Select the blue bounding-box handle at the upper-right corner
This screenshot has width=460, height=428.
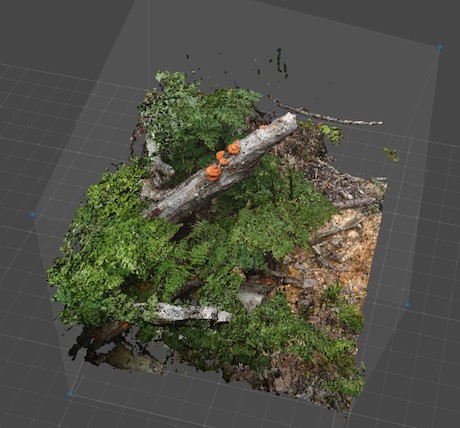coord(440,48)
